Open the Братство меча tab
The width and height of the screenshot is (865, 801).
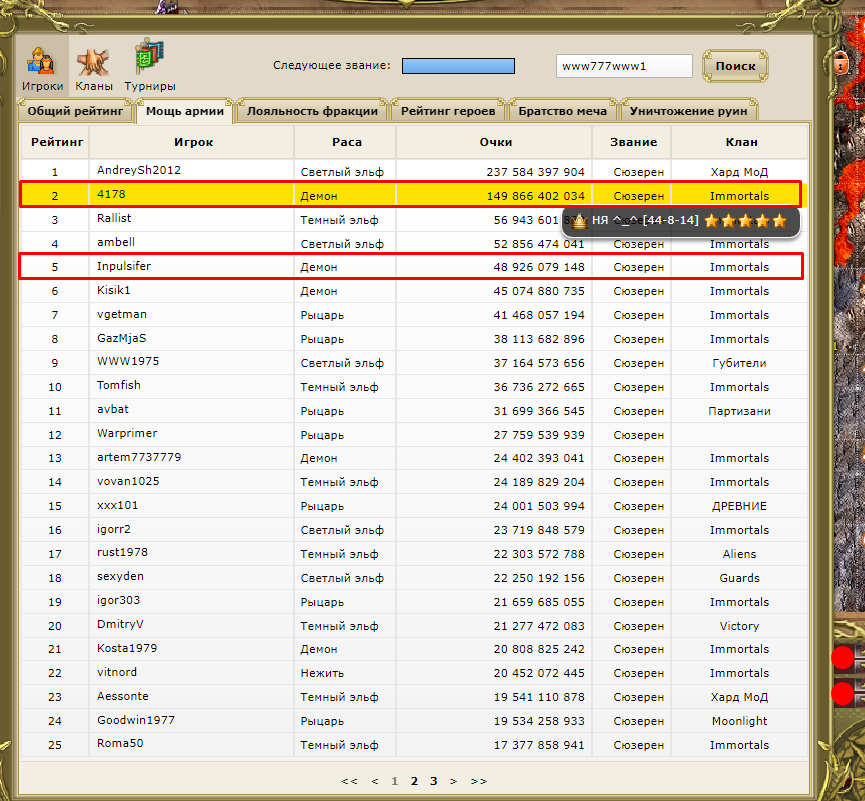click(562, 111)
